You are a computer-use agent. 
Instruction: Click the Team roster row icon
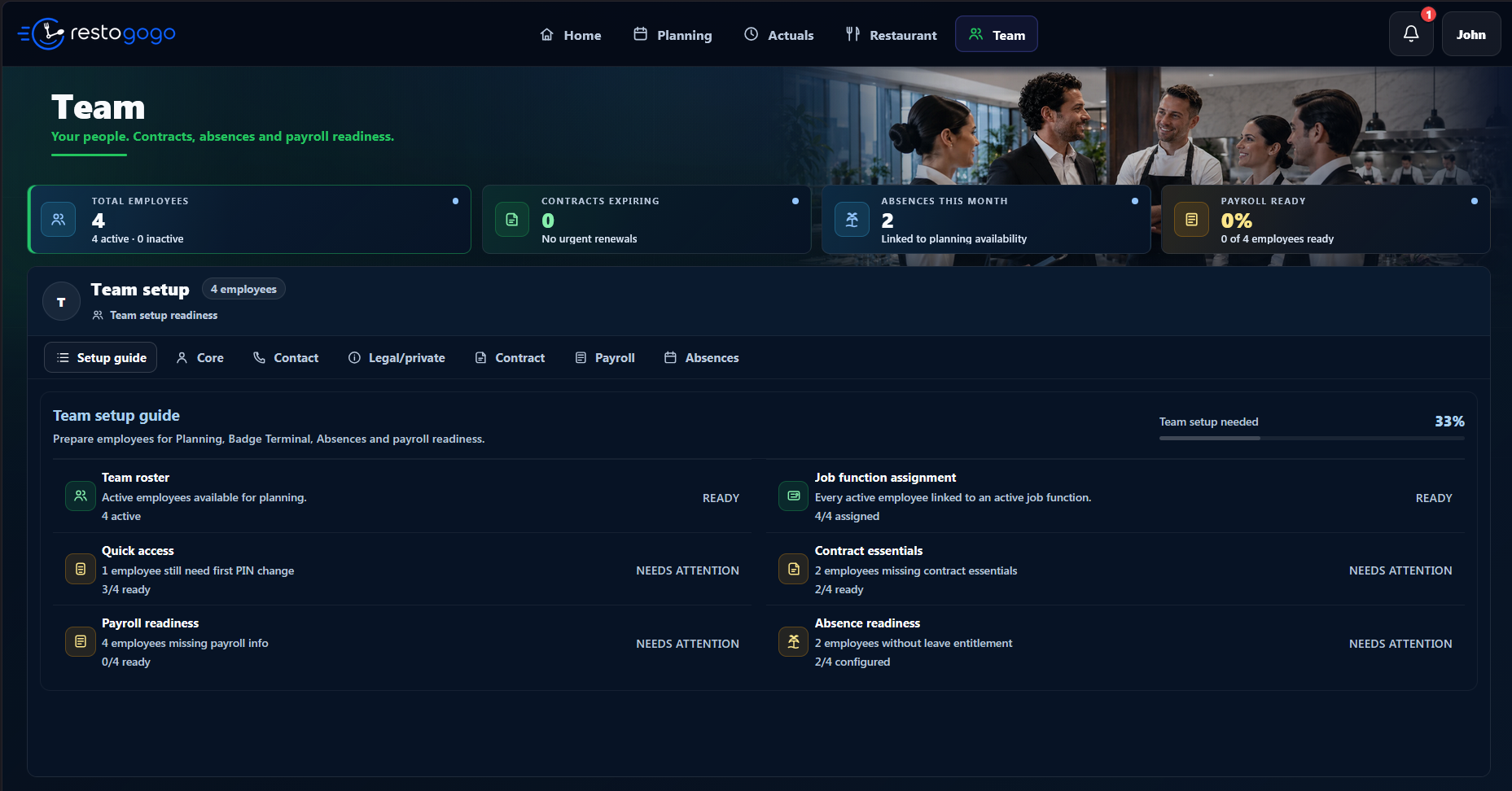[81, 496]
